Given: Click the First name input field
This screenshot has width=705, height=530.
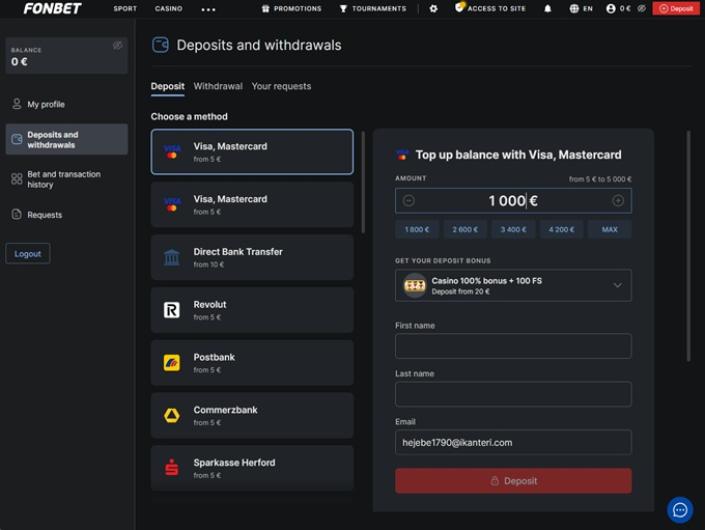Looking at the screenshot, I should click(x=513, y=346).
